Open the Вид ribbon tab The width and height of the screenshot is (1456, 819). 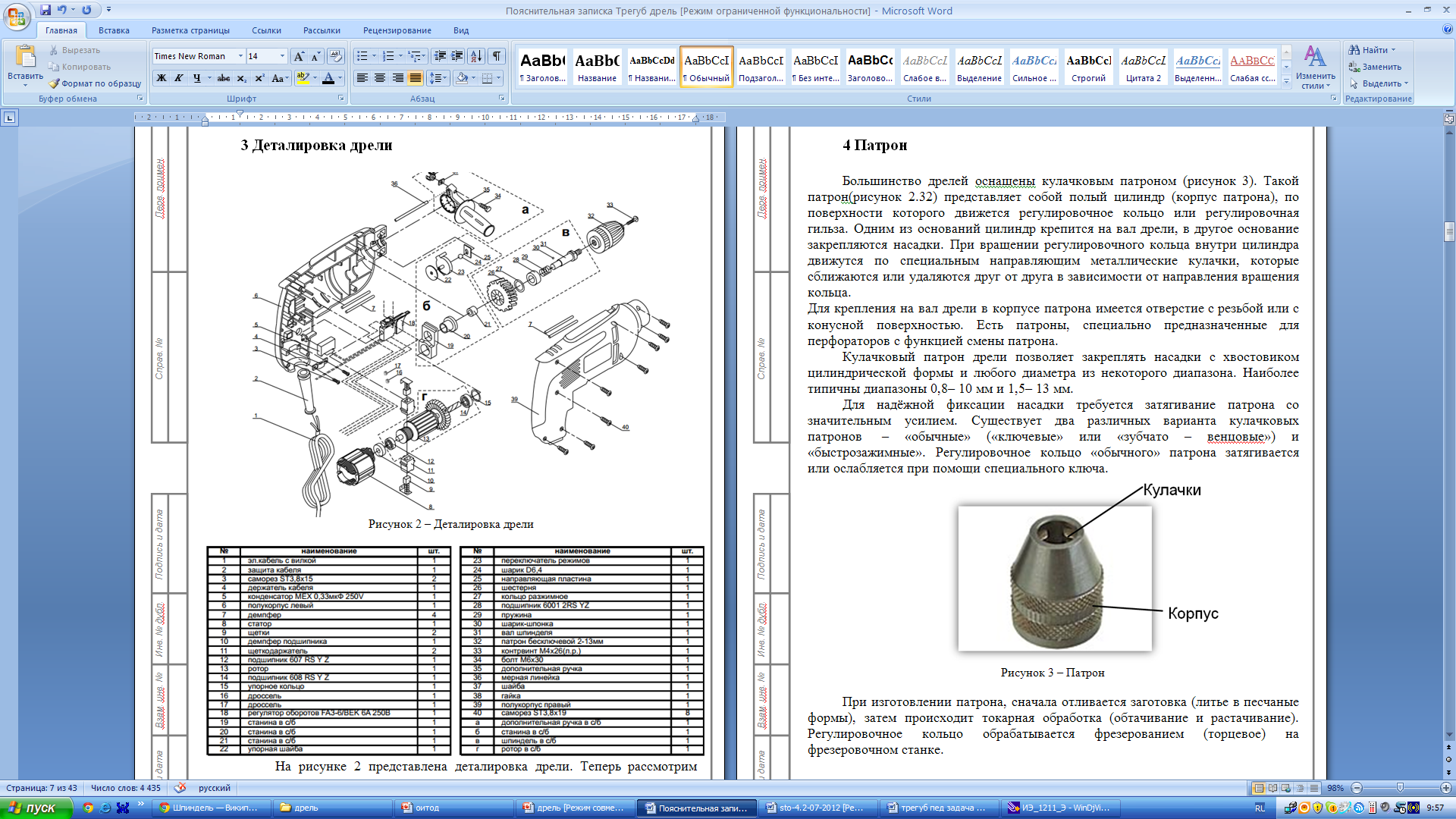coord(461,30)
